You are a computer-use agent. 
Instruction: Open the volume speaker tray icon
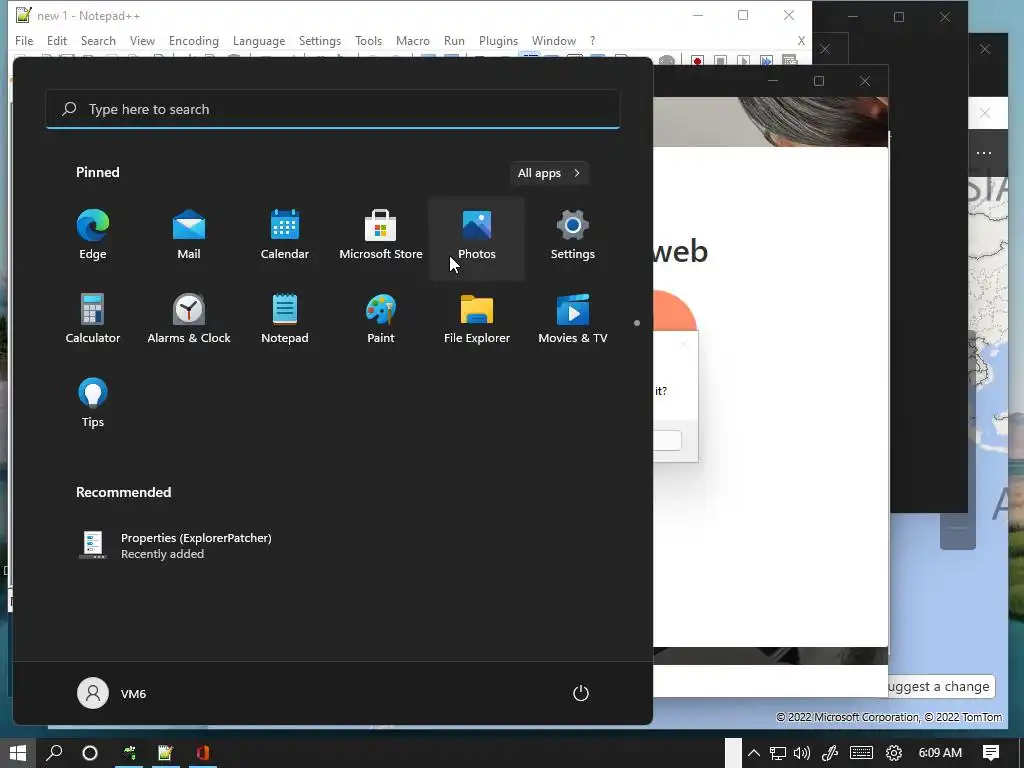coord(802,753)
